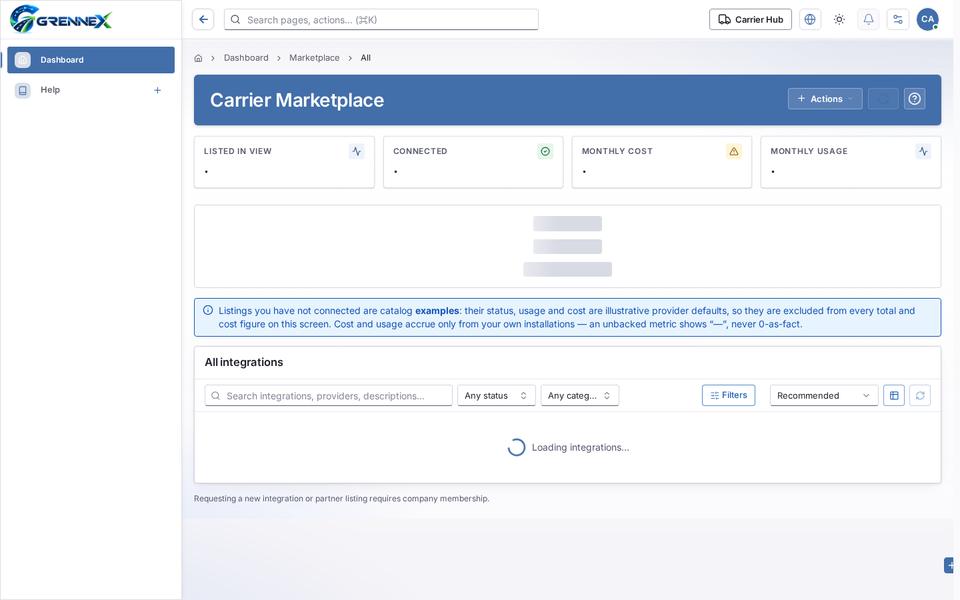960x600 pixels.
Task: Click the activity icon on Listed in View card
Action: pyautogui.click(x=357, y=151)
